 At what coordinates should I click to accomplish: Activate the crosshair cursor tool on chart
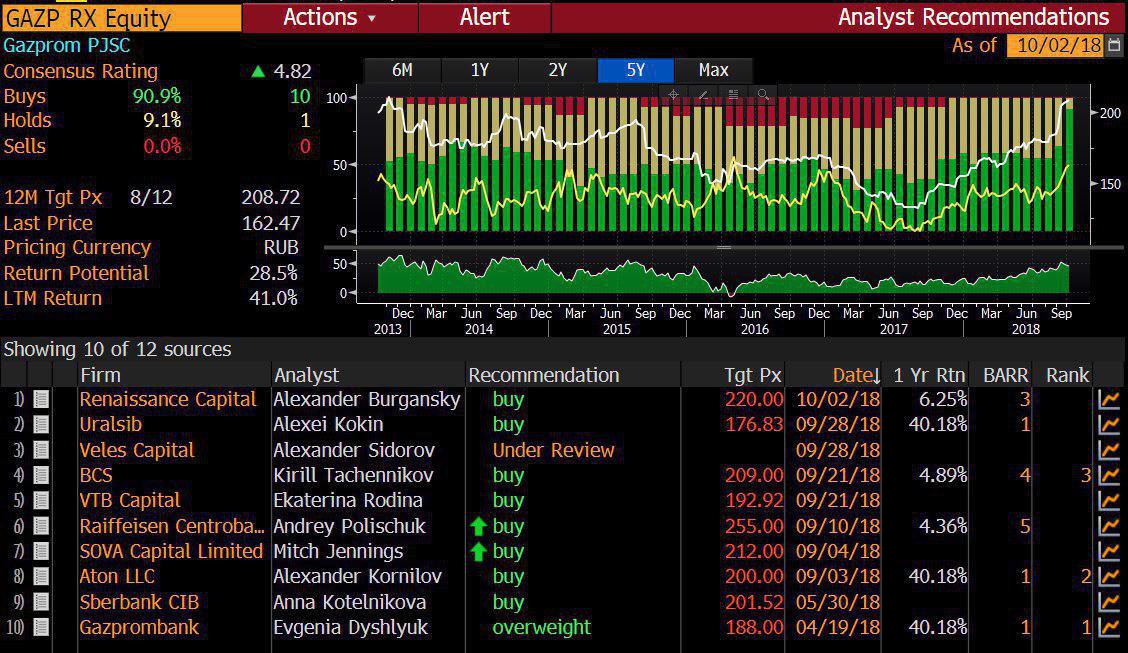click(673, 94)
